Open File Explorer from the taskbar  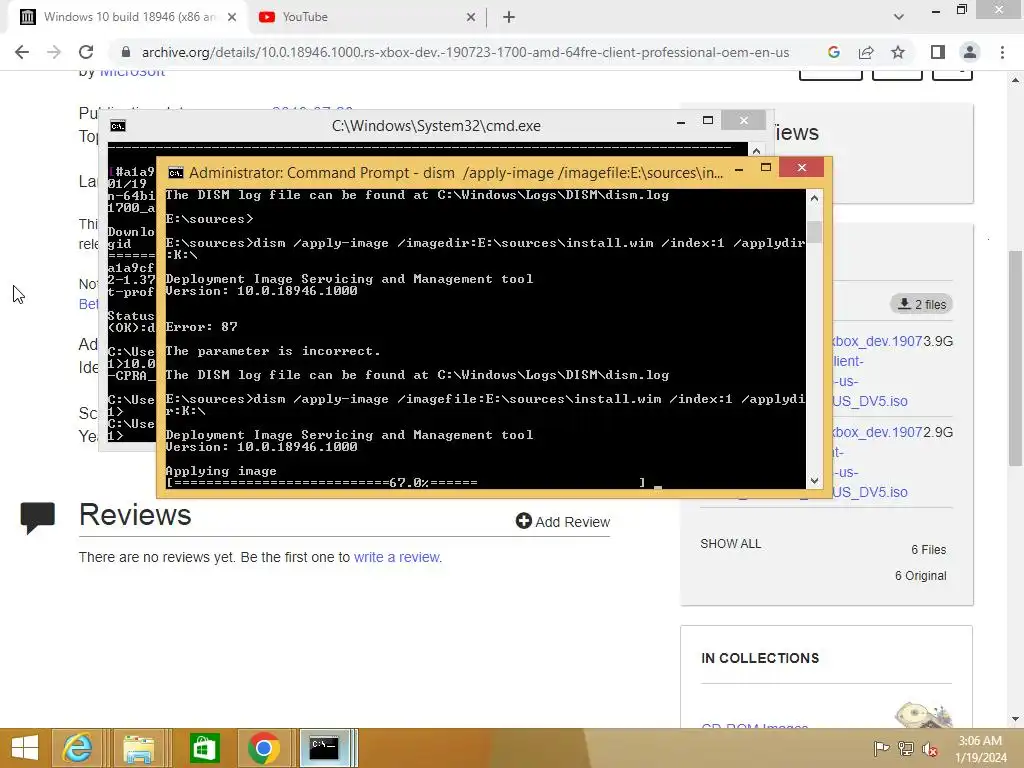(138, 748)
